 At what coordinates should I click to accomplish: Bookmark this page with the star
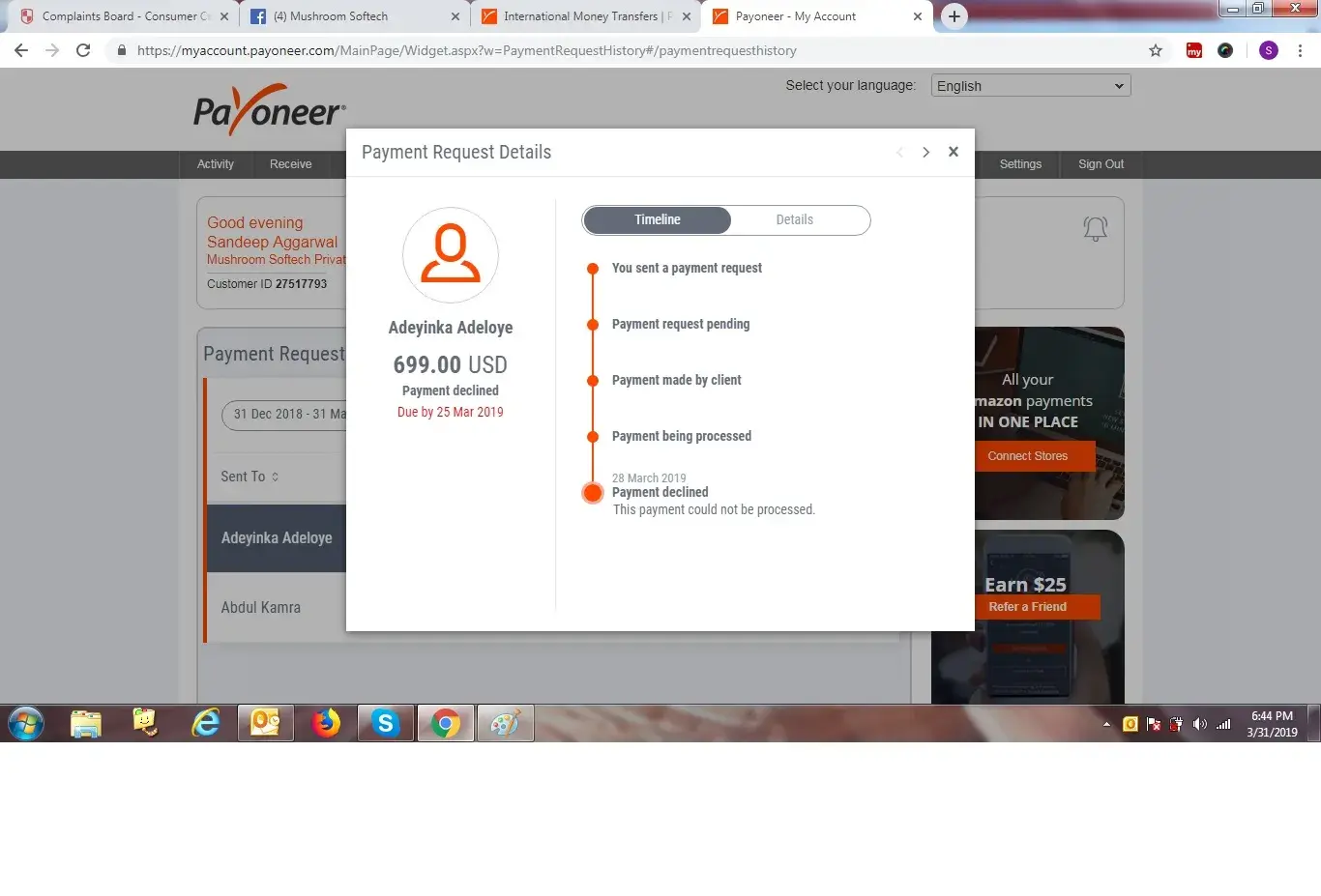[1156, 50]
